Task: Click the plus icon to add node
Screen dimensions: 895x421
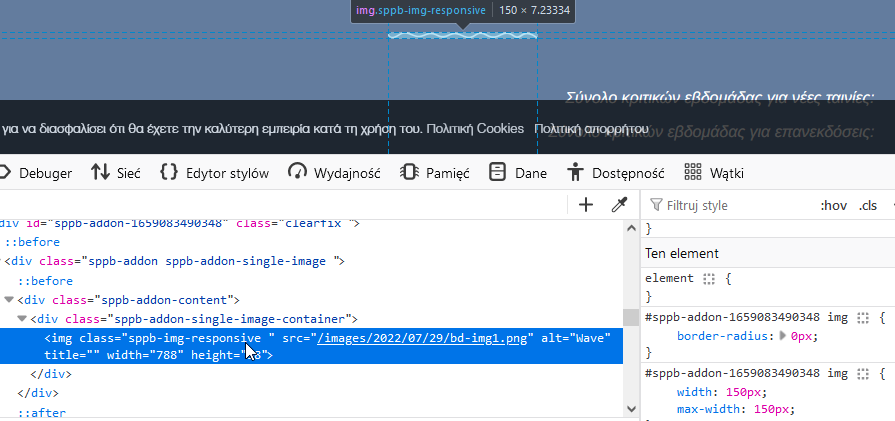Action: click(x=586, y=205)
